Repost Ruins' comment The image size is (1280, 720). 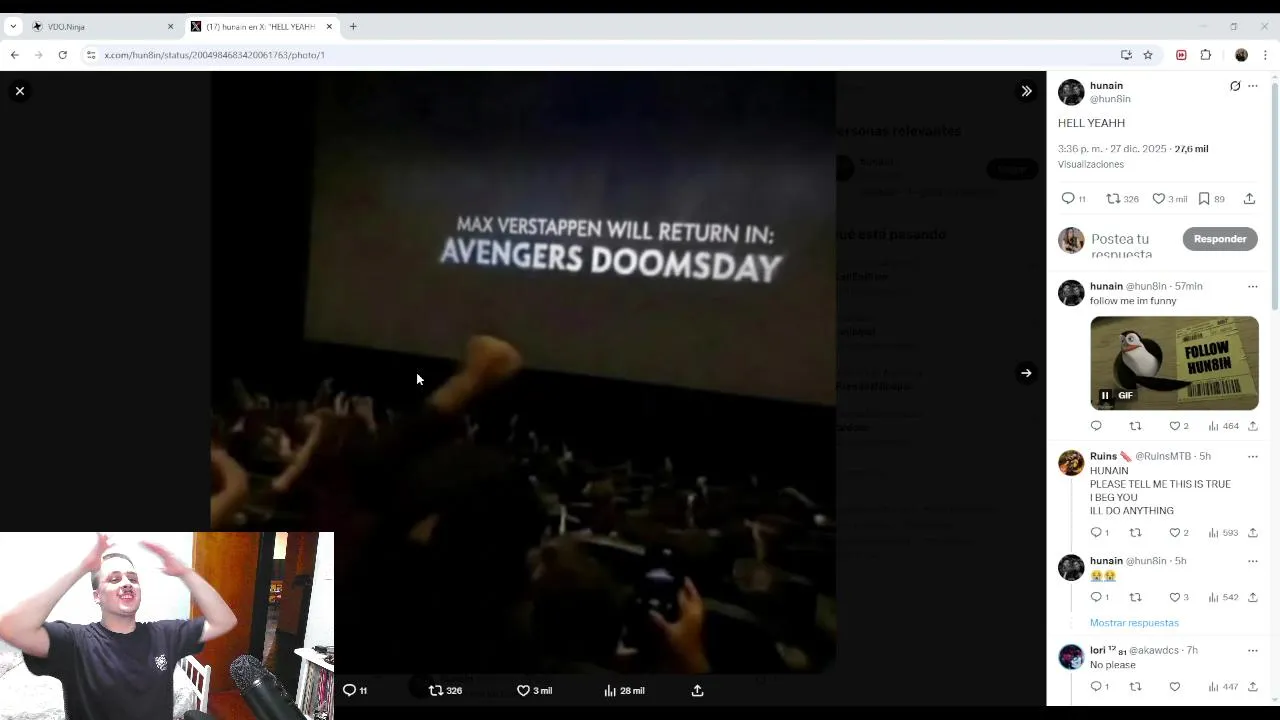(1135, 533)
